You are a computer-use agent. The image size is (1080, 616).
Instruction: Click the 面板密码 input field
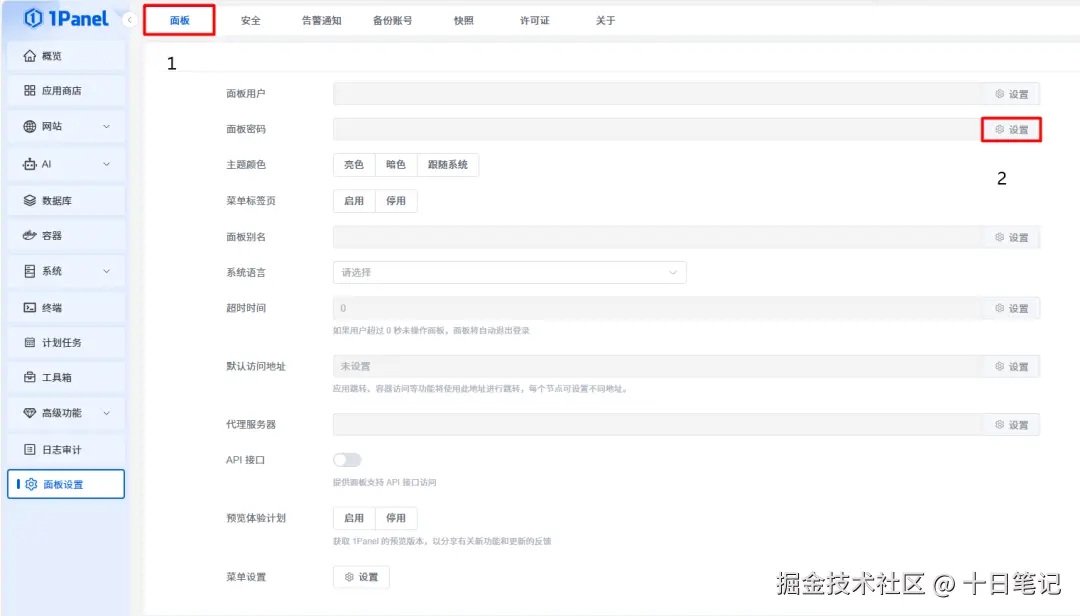click(657, 129)
